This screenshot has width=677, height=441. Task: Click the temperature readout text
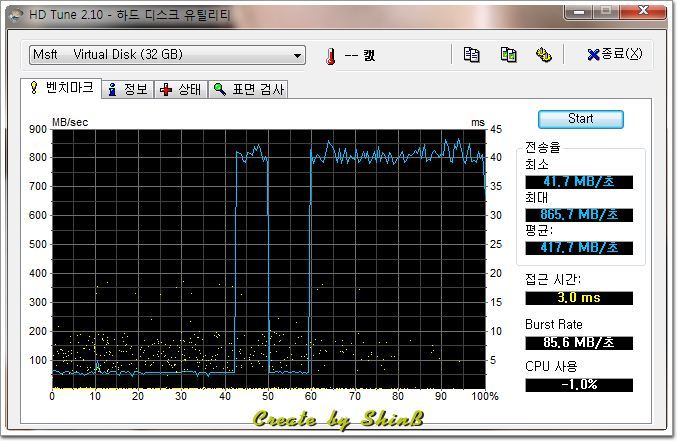point(359,55)
